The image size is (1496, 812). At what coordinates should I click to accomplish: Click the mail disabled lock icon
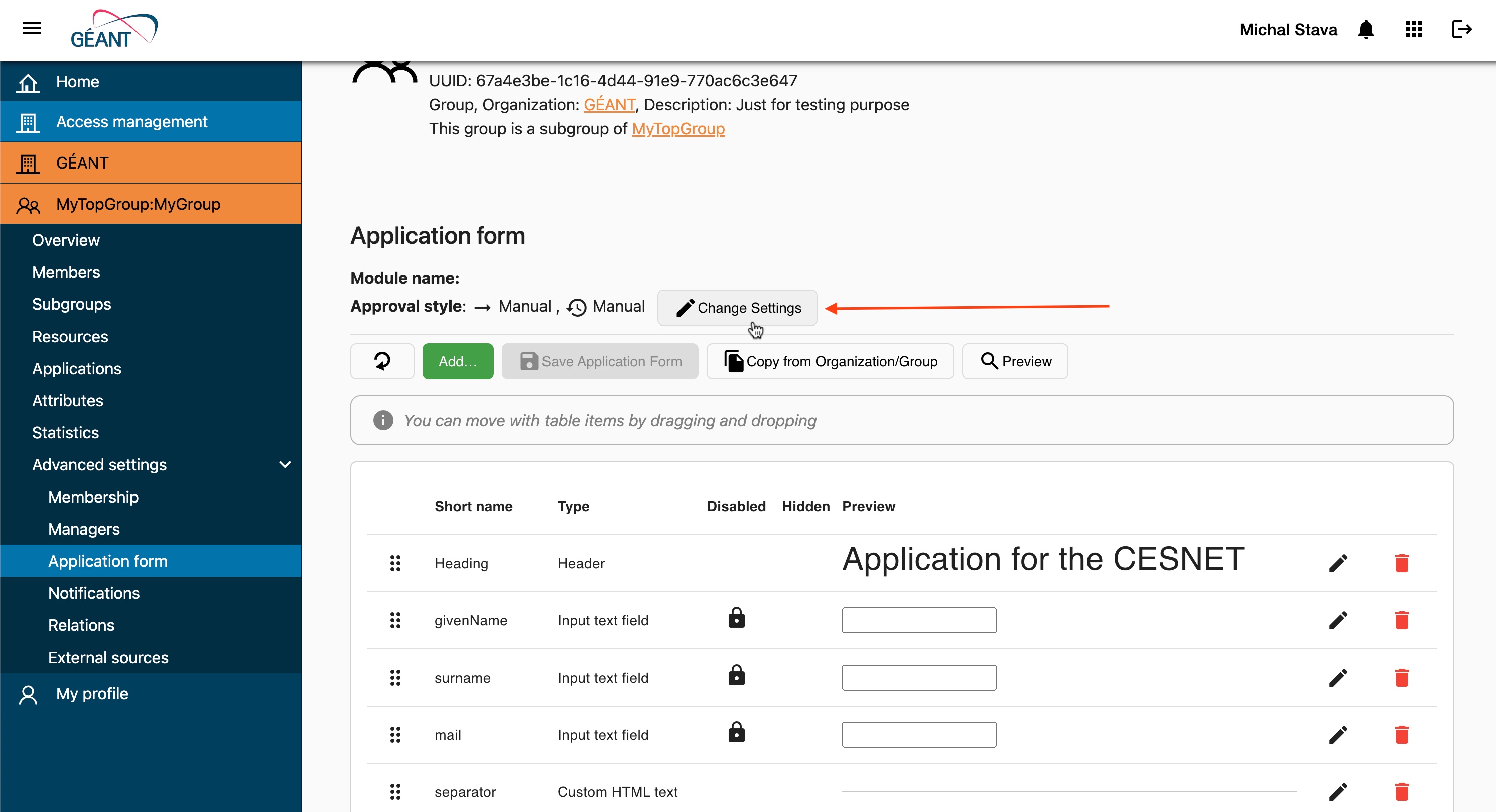736,732
